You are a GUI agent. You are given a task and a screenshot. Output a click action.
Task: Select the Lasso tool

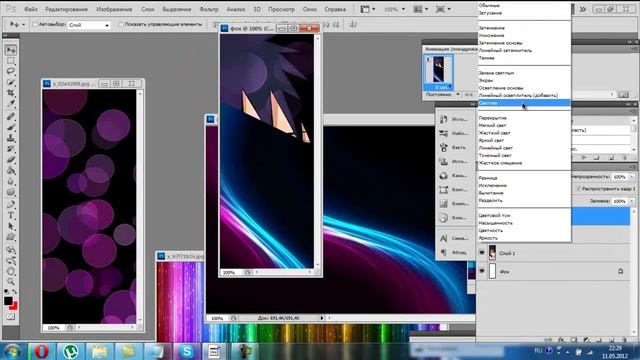click(x=11, y=71)
